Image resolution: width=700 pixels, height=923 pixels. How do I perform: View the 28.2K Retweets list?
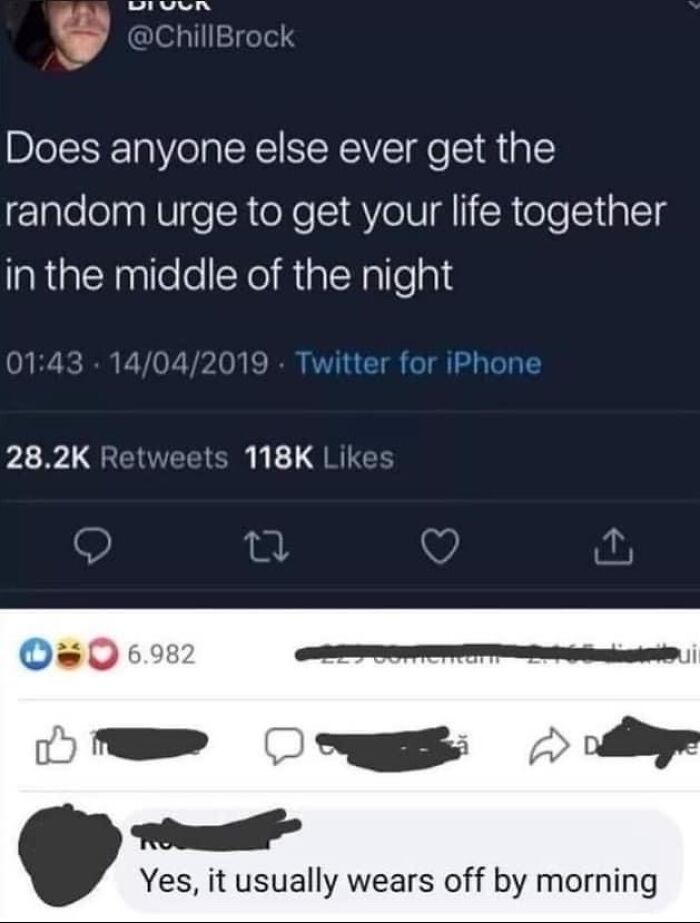pyautogui.click(x=117, y=458)
